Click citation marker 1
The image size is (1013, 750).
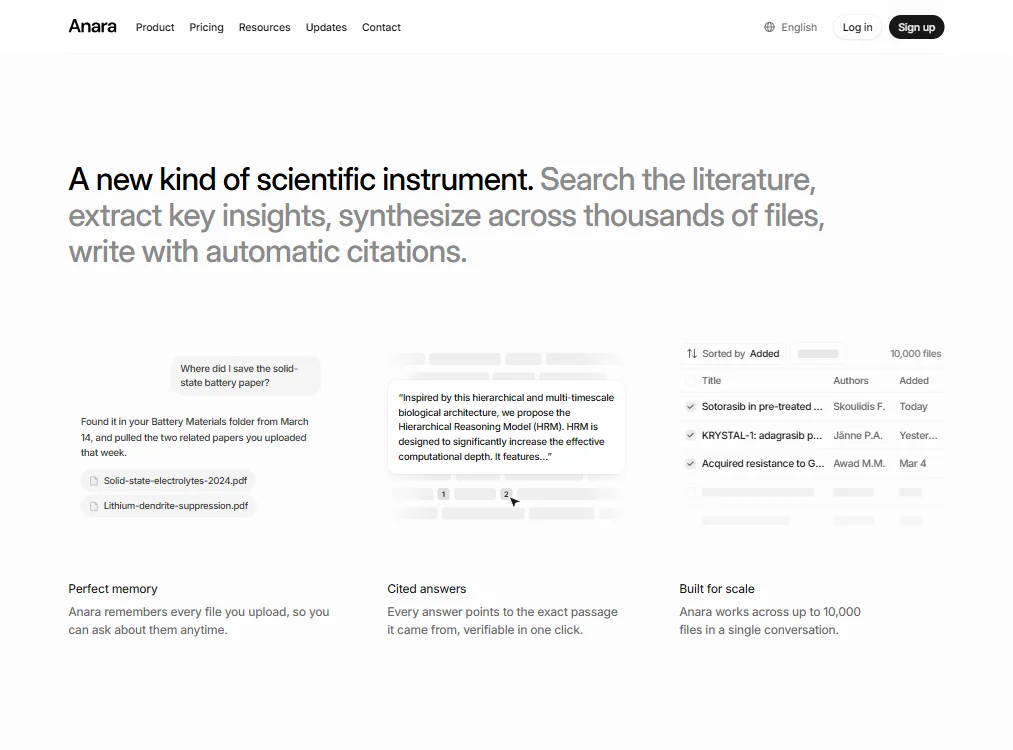443,494
